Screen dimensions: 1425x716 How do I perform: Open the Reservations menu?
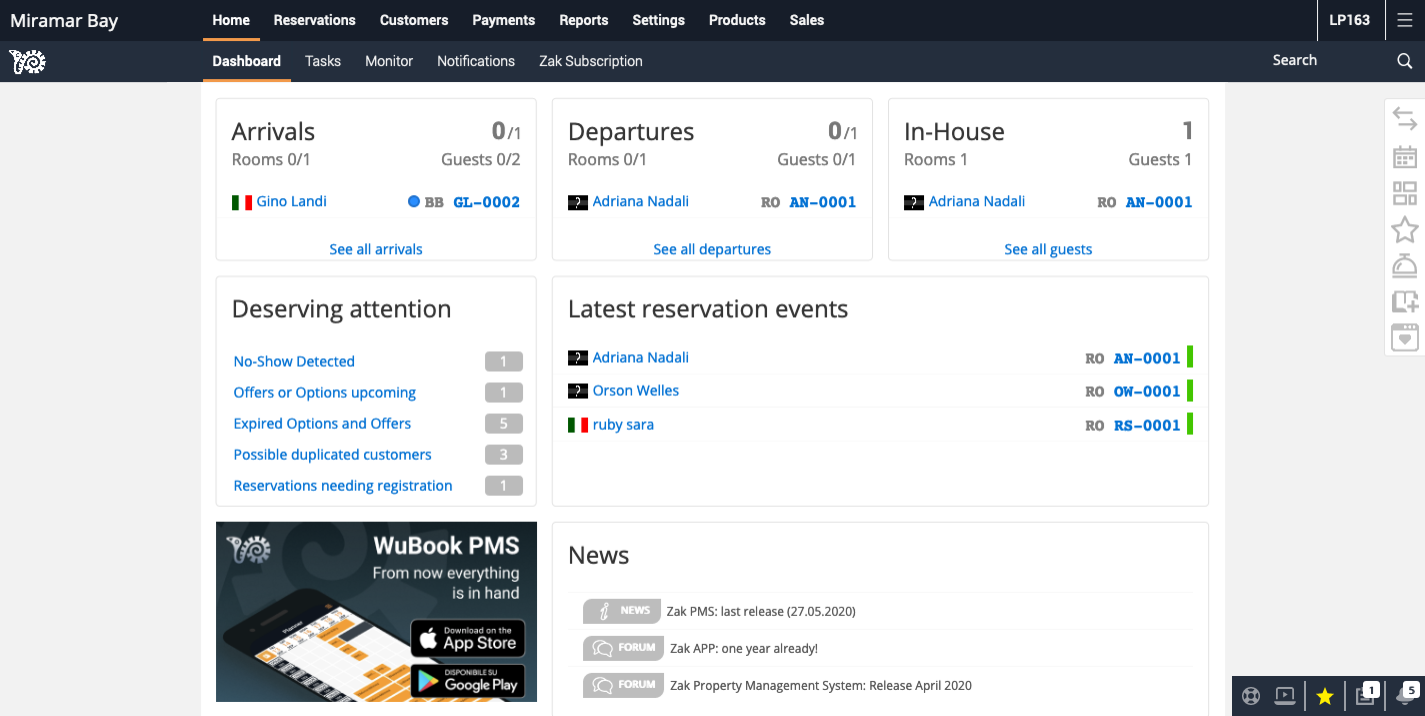[314, 20]
